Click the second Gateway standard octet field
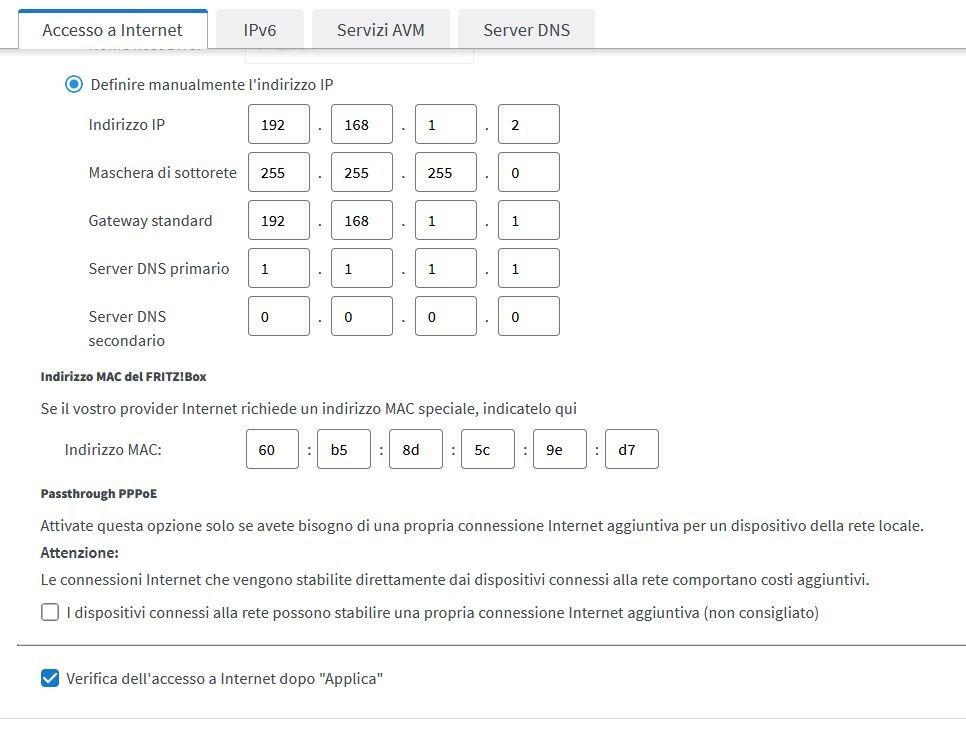This screenshot has height=752, width=966. pos(362,221)
